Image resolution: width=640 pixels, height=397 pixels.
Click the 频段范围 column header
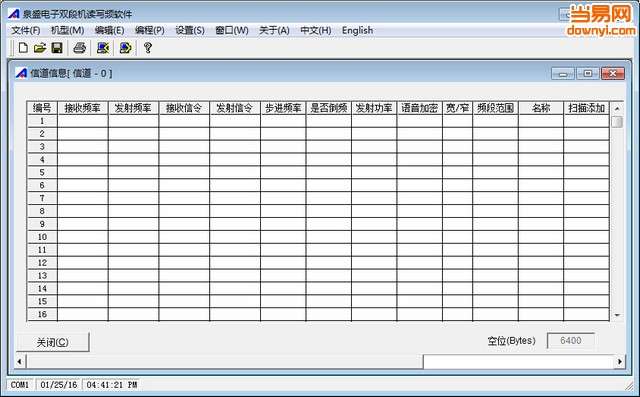(x=496, y=108)
